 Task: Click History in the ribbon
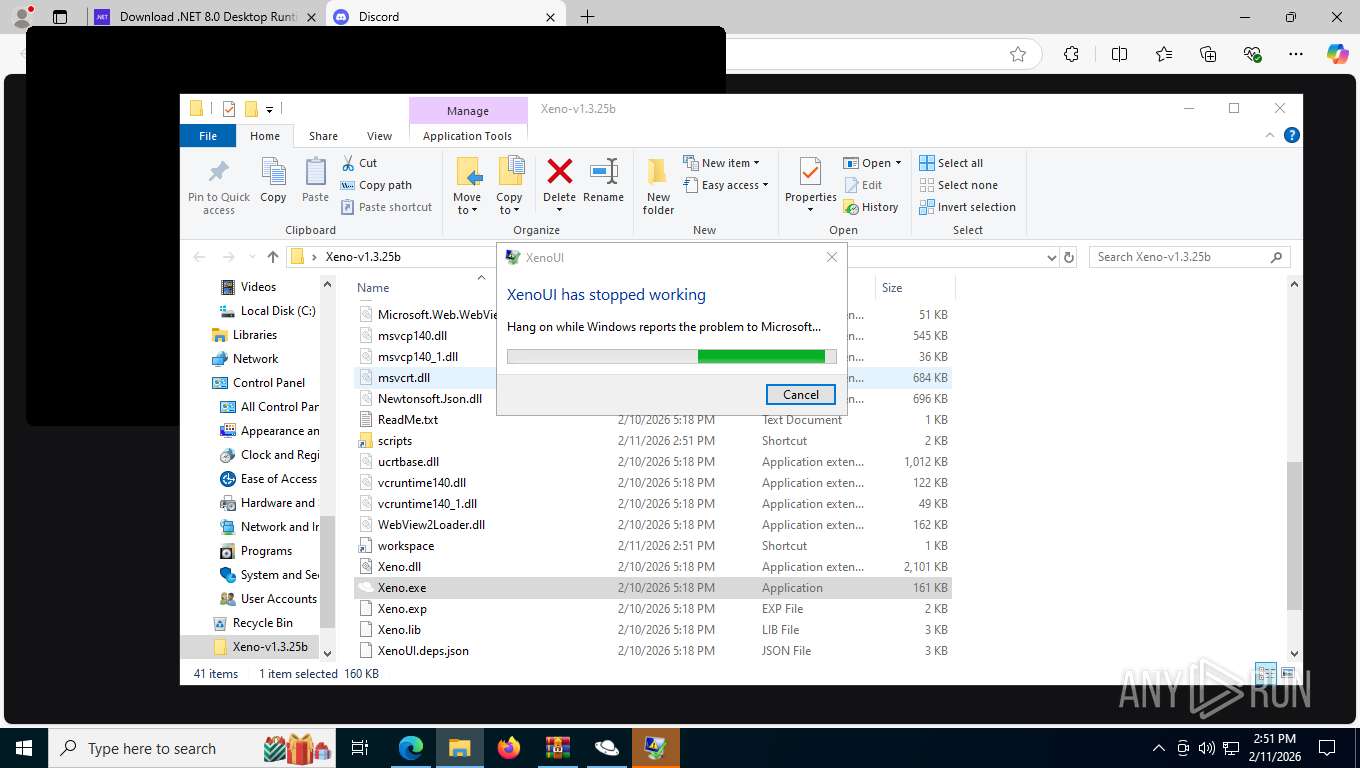[870, 207]
